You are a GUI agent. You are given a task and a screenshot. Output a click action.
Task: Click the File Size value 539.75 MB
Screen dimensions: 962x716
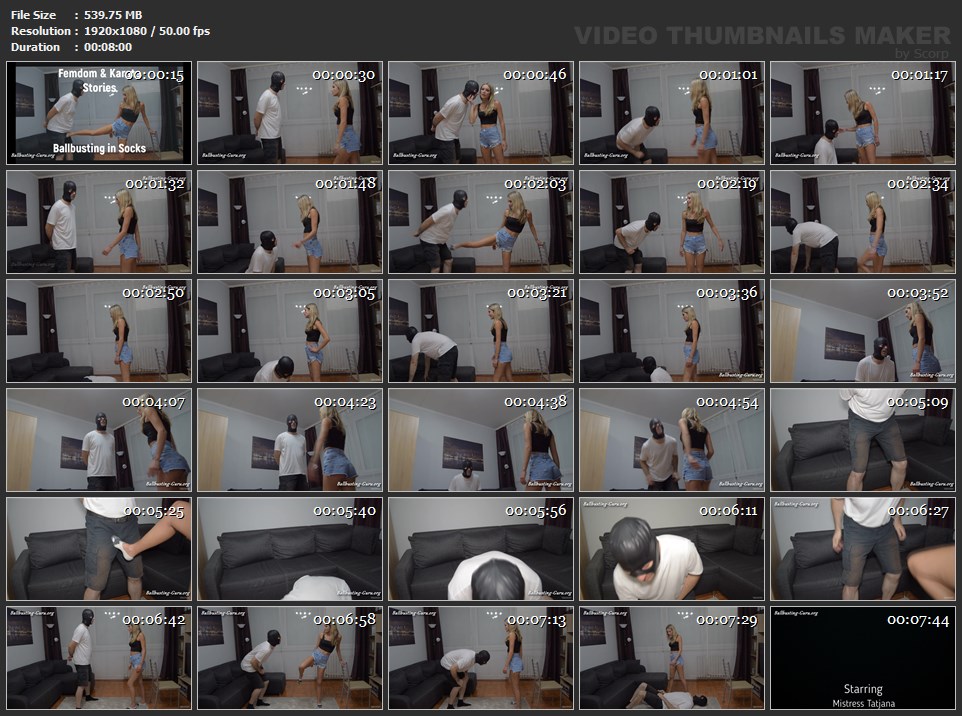[113, 15]
